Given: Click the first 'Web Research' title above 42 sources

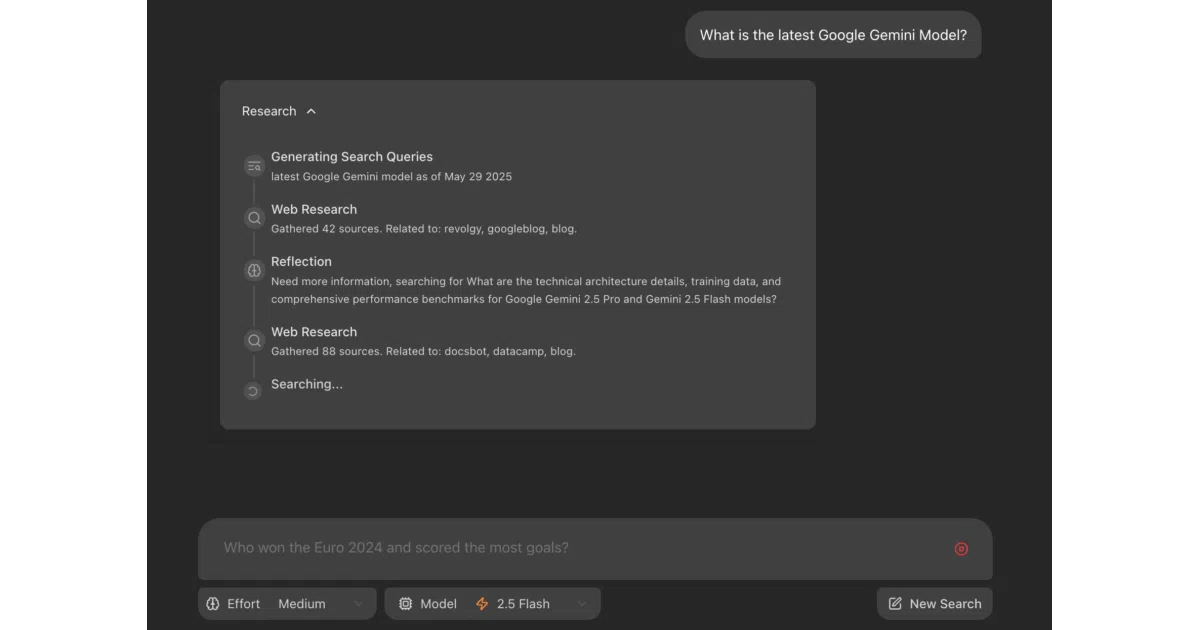Looking at the screenshot, I should [314, 210].
